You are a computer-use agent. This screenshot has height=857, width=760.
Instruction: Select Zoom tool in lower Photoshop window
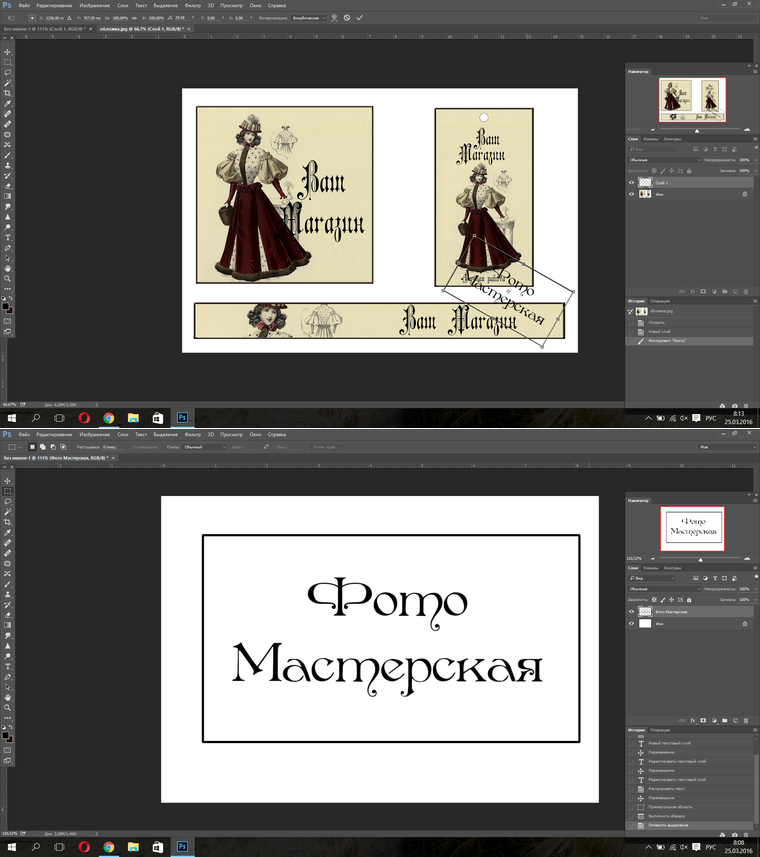8,708
